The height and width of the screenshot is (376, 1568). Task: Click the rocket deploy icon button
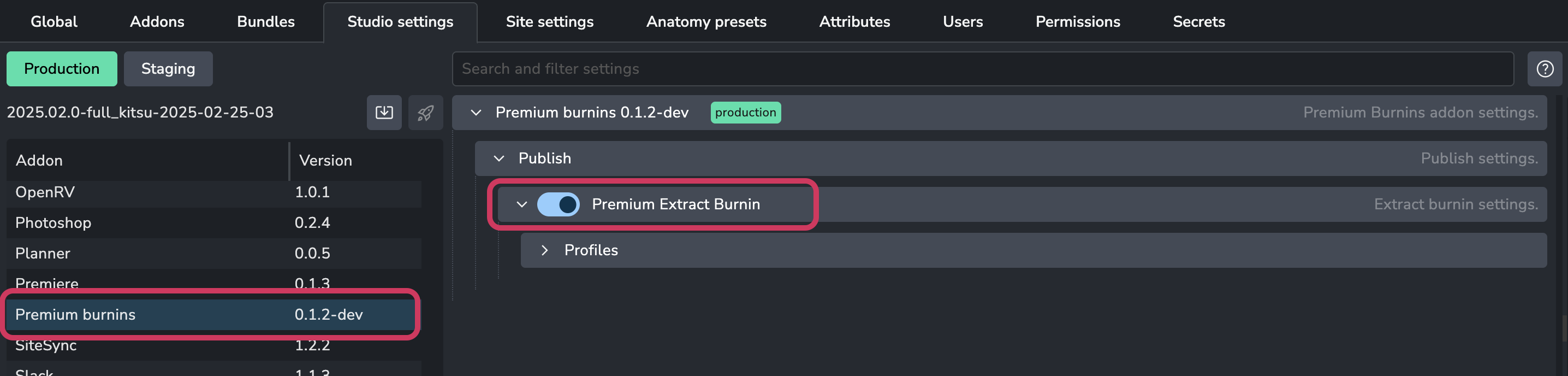point(425,112)
